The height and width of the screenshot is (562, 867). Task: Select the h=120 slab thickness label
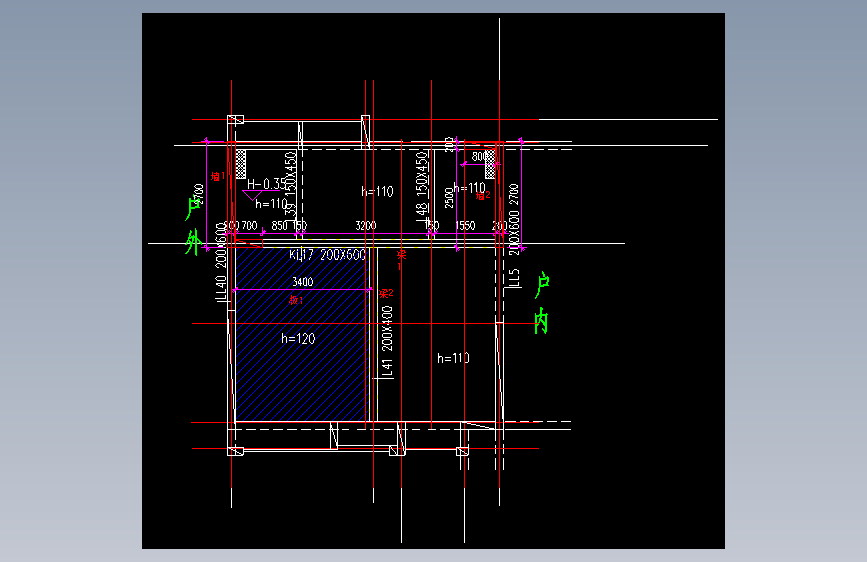pos(298,339)
